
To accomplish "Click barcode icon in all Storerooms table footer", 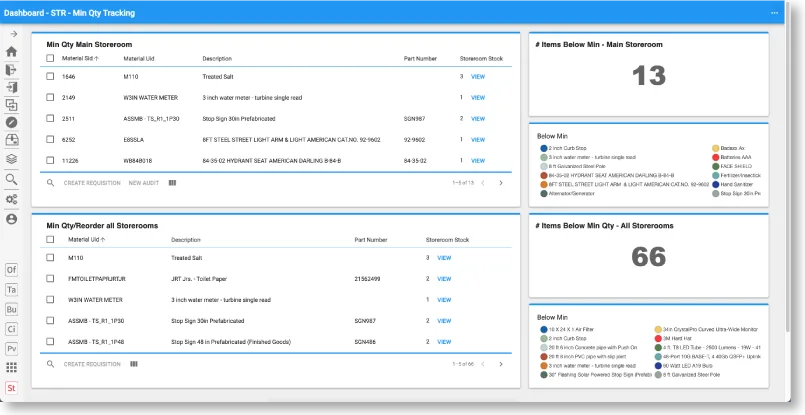I will coord(134,364).
